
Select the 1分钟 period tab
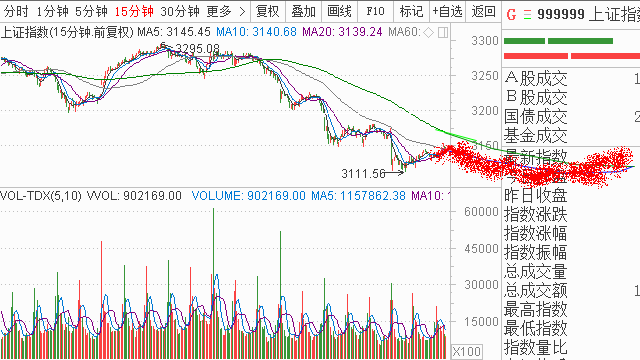tap(53, 11)
